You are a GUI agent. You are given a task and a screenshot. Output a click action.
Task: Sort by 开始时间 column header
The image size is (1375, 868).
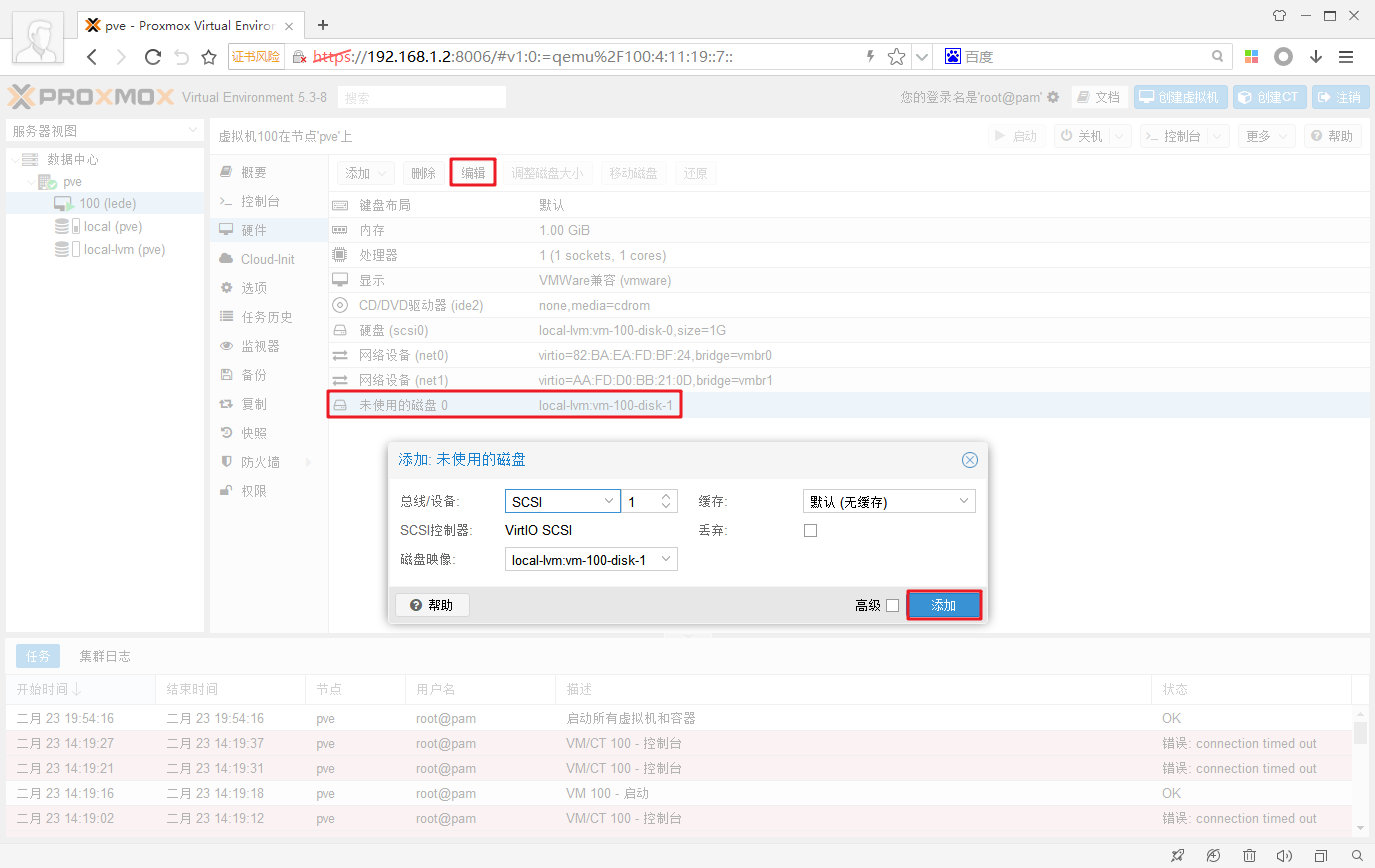(81, 689)
